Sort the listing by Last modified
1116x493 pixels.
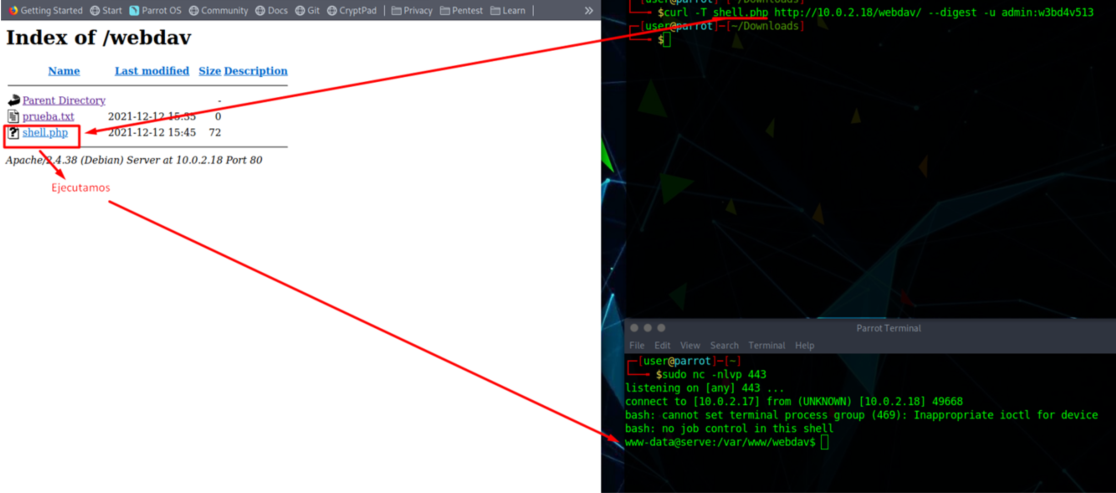tap(152, 71)
